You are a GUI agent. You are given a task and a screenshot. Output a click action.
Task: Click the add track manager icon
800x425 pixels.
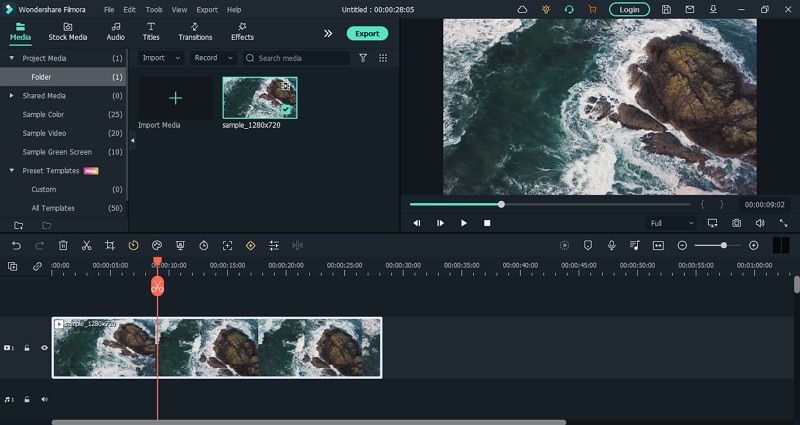pyautogui.click(x=13, y=266)
